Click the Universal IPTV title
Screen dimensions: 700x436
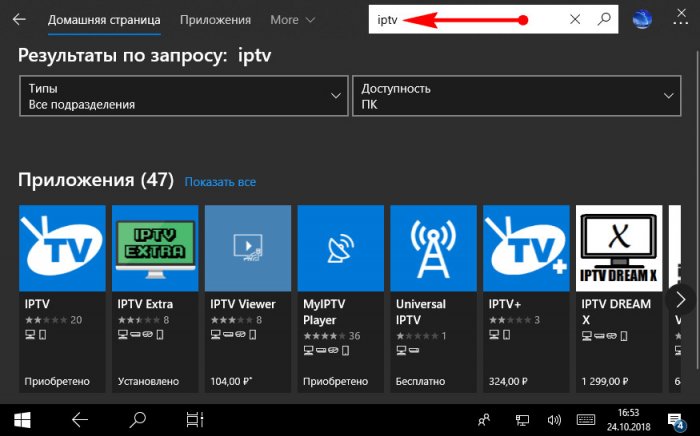point(421,312)
